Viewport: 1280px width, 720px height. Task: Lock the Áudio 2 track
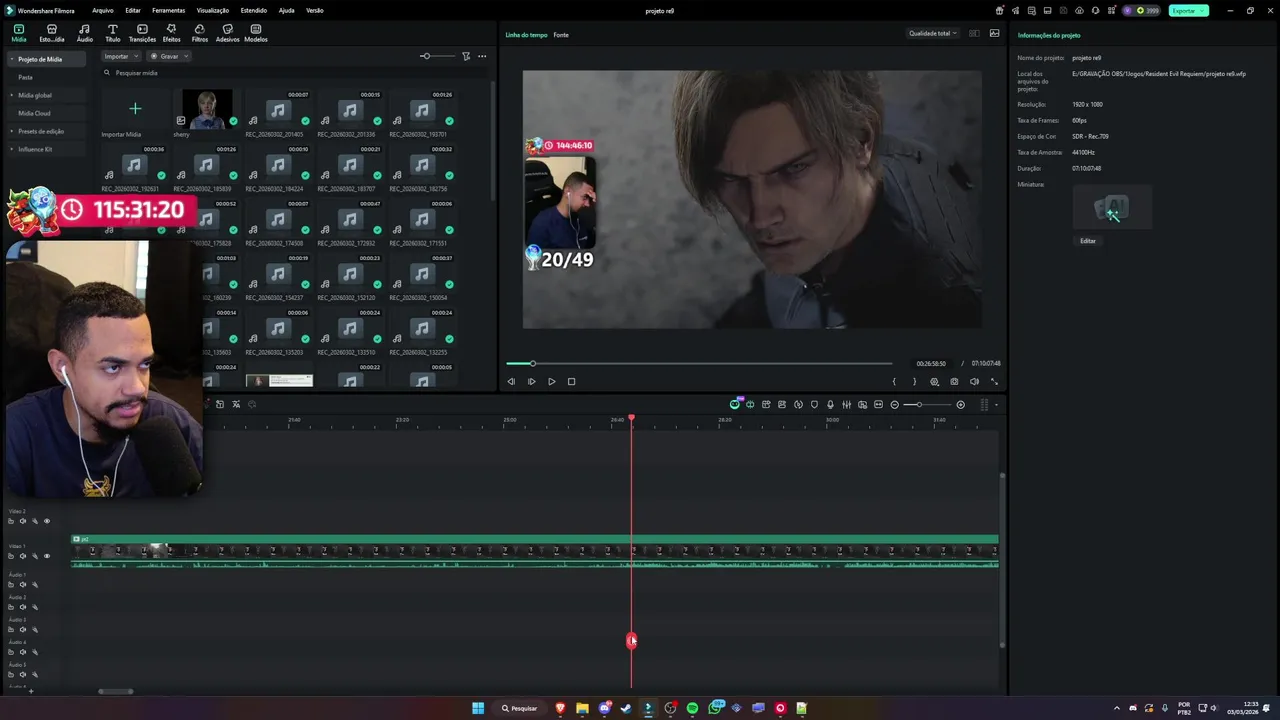[x=11, y=607]
